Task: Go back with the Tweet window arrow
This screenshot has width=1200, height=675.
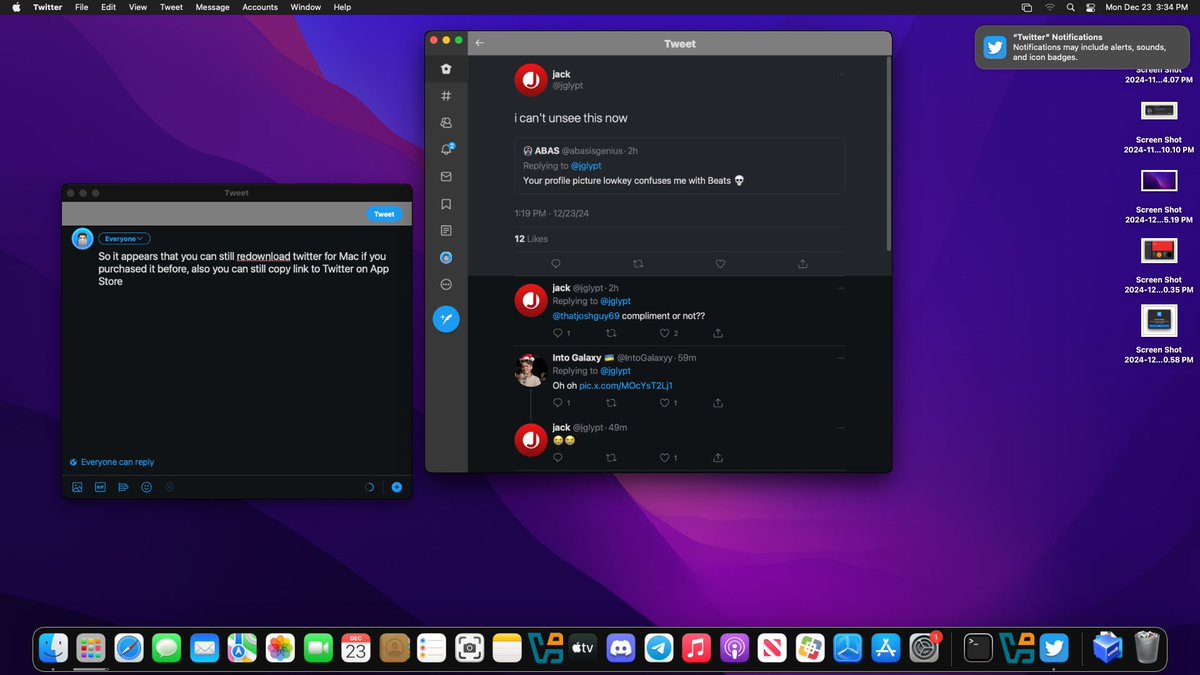Action: click(480, 43)
